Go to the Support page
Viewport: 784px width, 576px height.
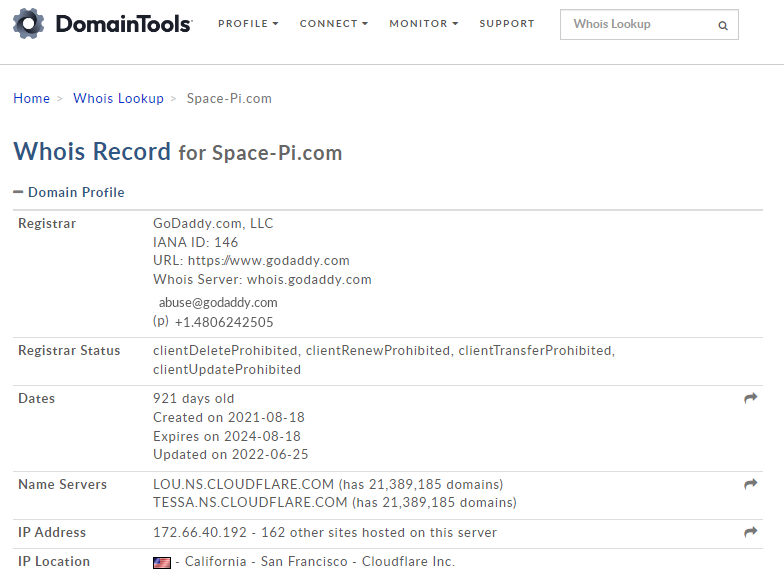507,24
